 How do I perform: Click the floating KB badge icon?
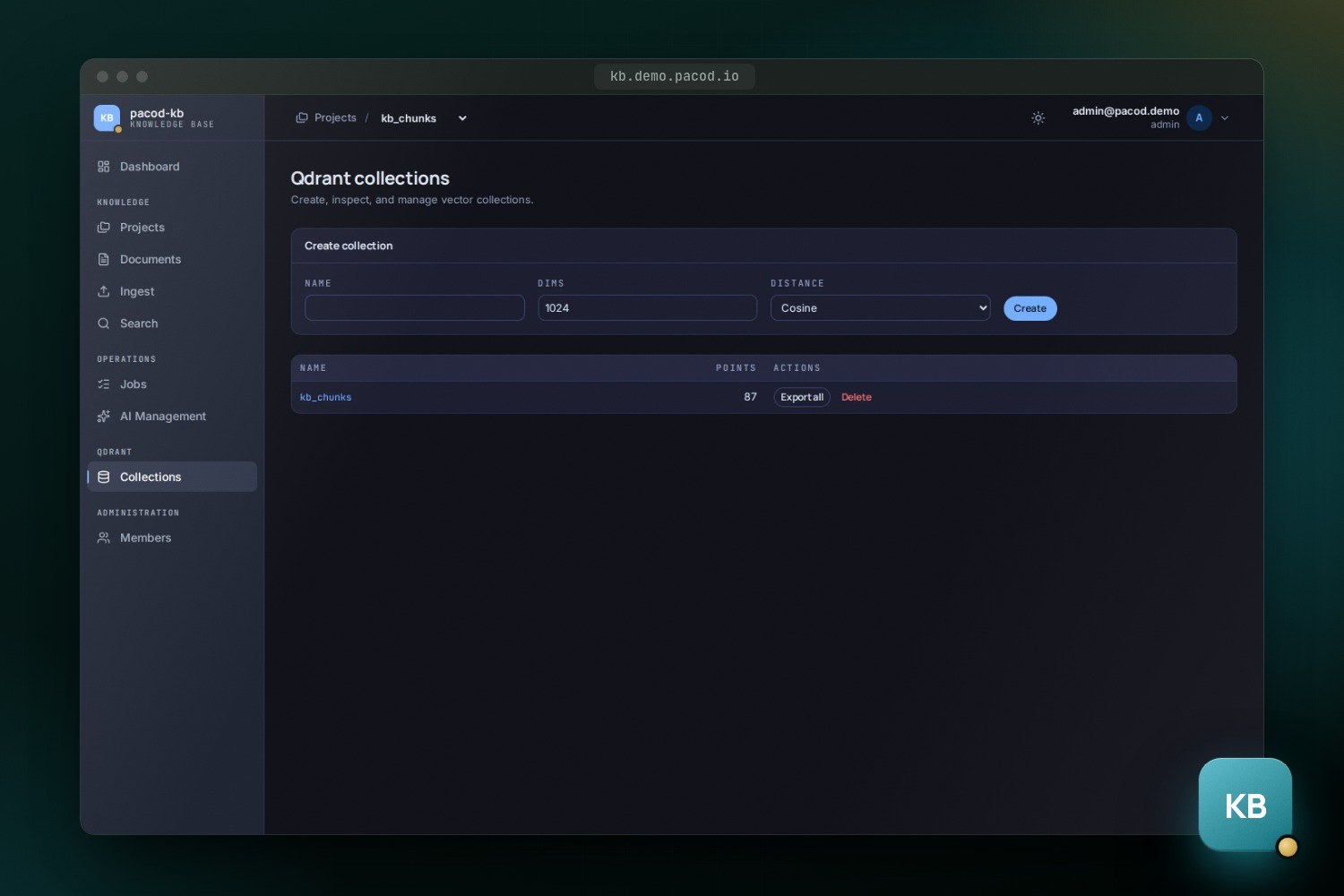pyautogui.click(x=1245, y=805)
